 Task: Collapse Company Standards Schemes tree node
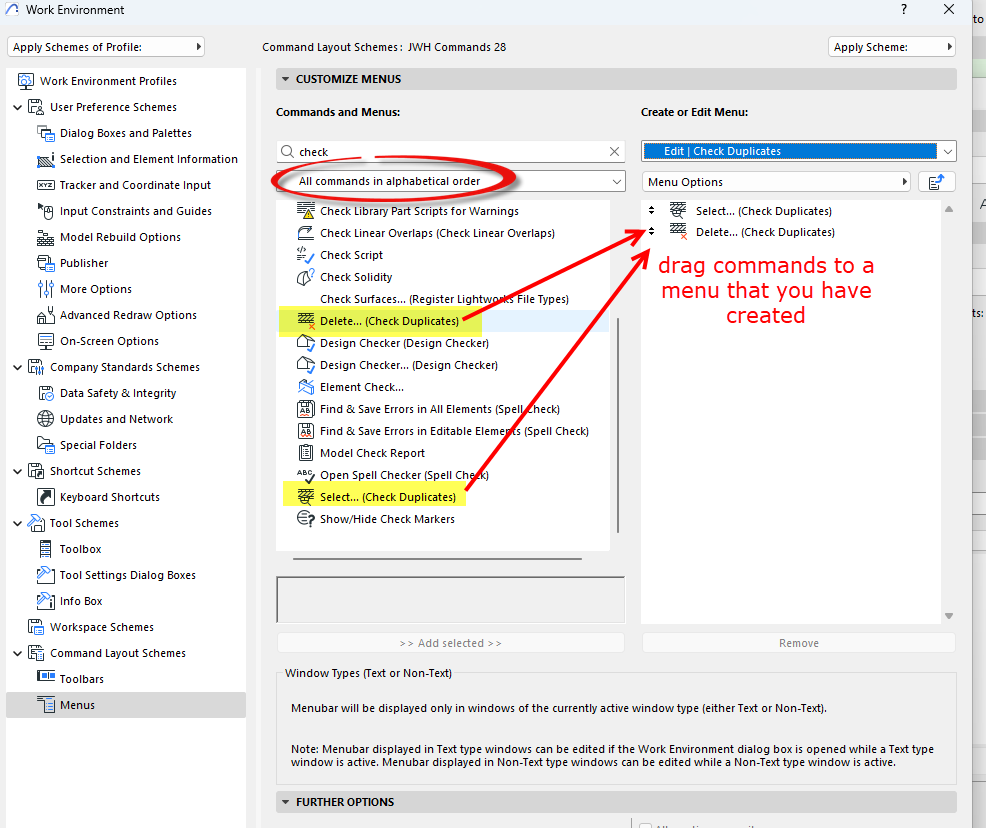(x=18, y=367)
